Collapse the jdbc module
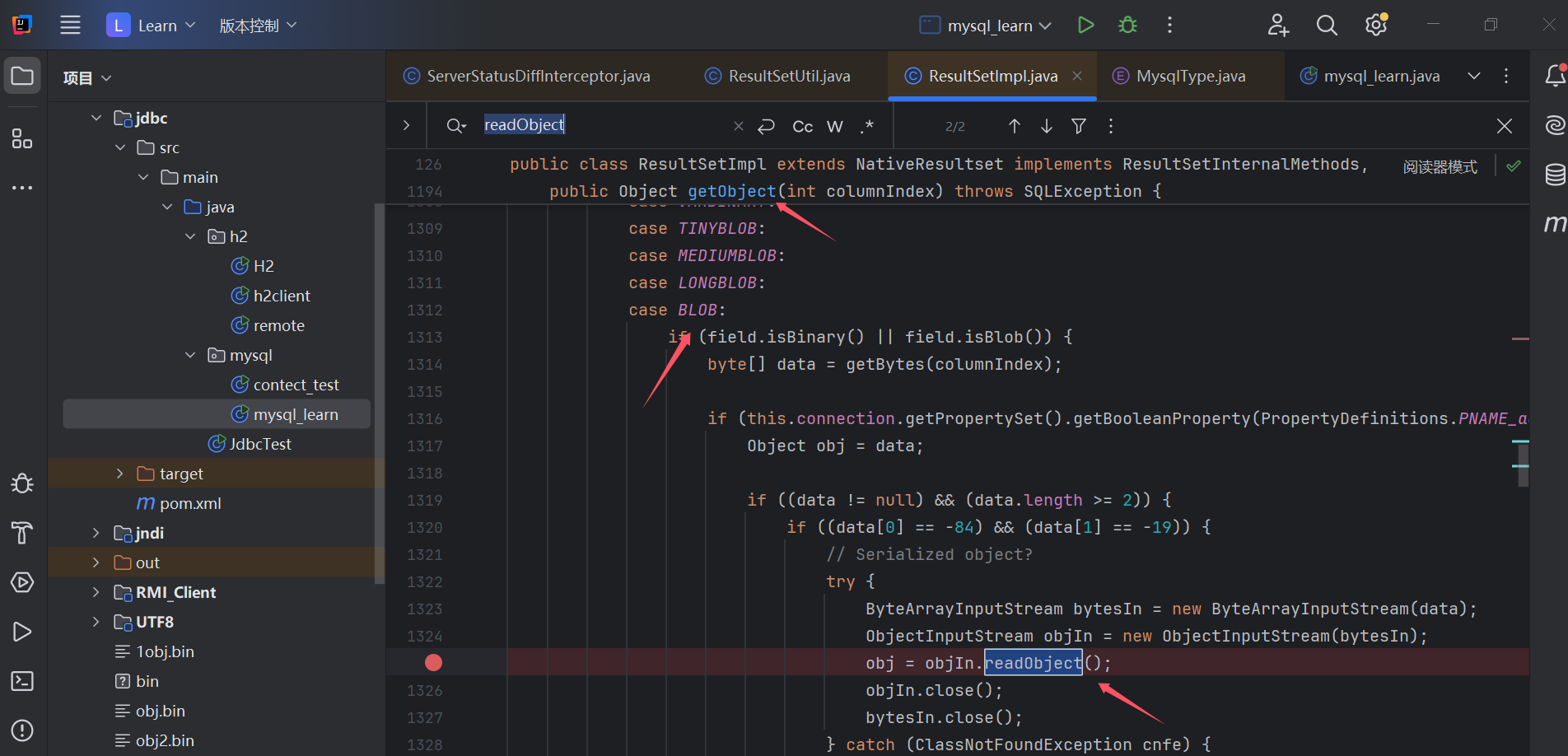 (x=96, y=118)
